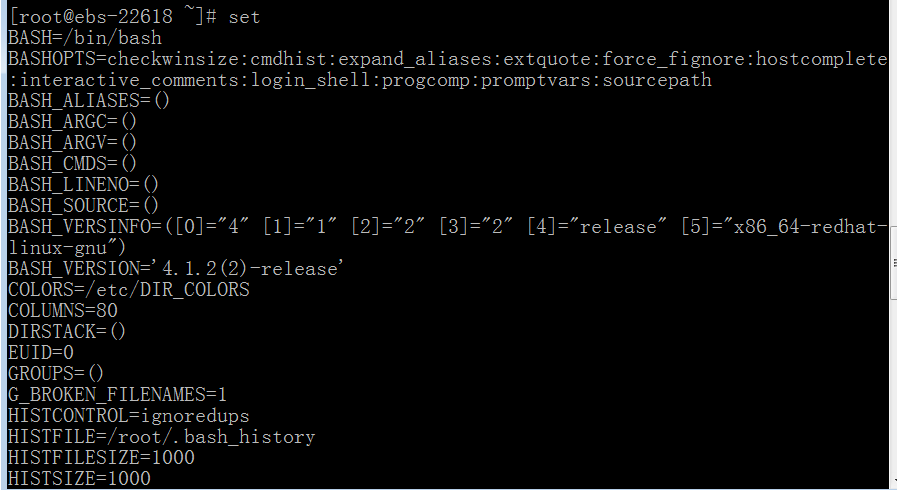Click the HISTCONTROL=ignoredups line
This screenshot has width=897, height=490.
point(129,416)
